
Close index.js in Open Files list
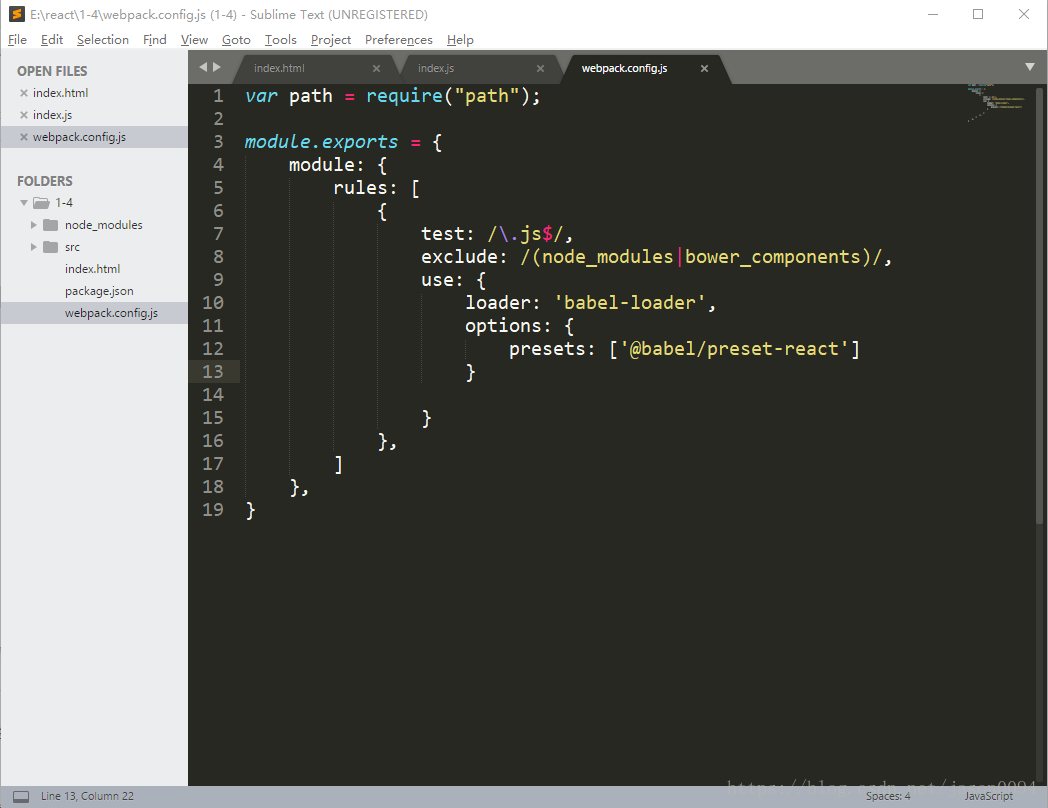tap(24, 115)
